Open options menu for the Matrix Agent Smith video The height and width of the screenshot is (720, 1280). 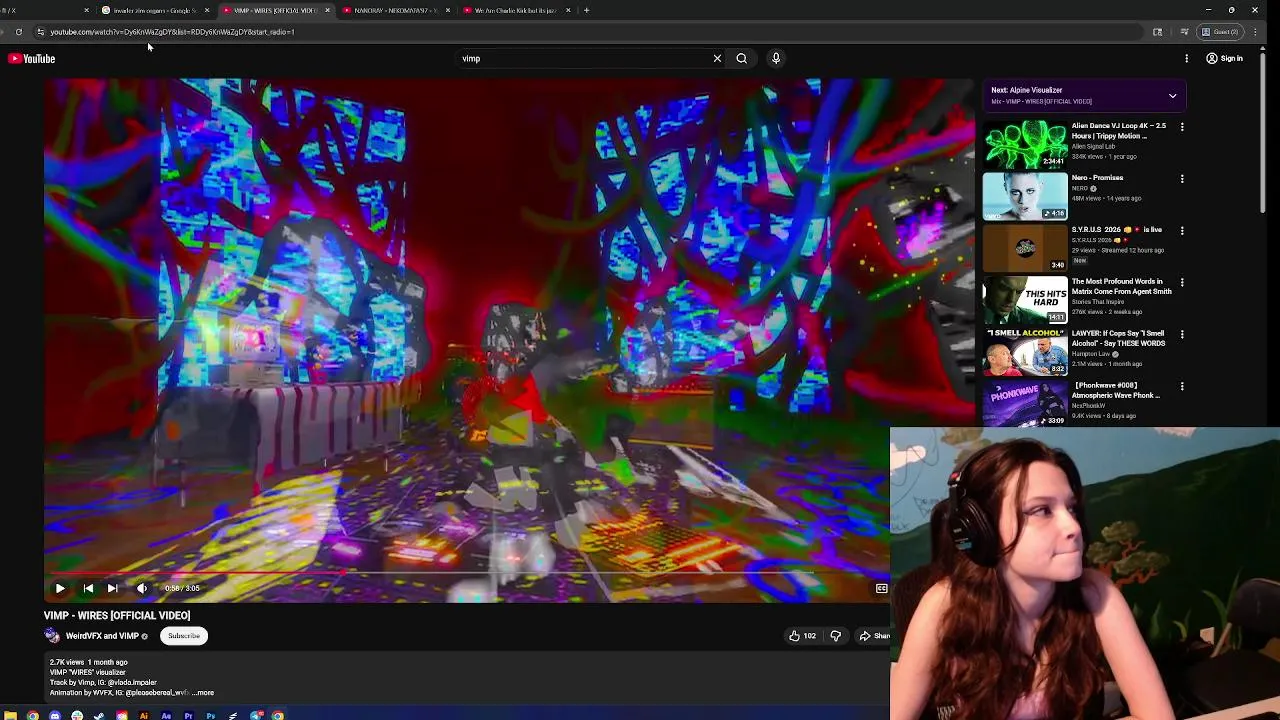(x=1182, y=283)
